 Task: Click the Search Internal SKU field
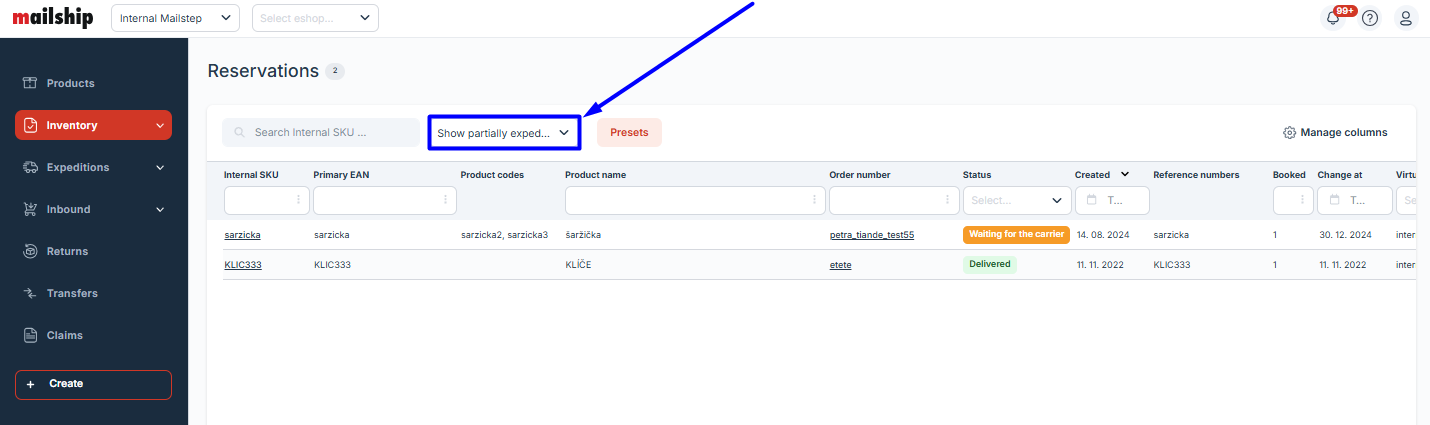coord(322,133)
